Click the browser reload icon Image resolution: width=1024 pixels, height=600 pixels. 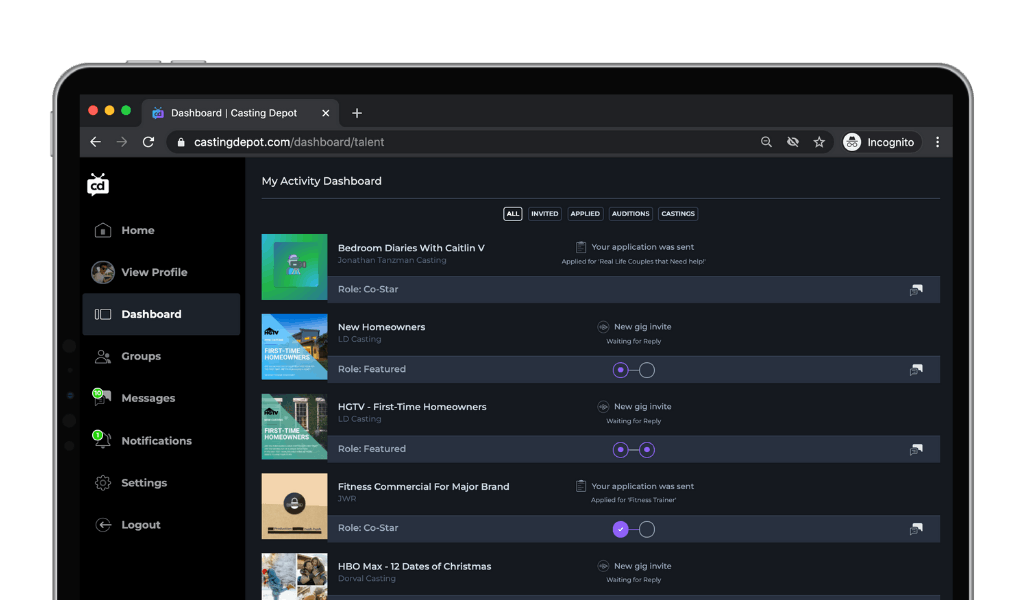pyautogui.click(x=148, y=142)
